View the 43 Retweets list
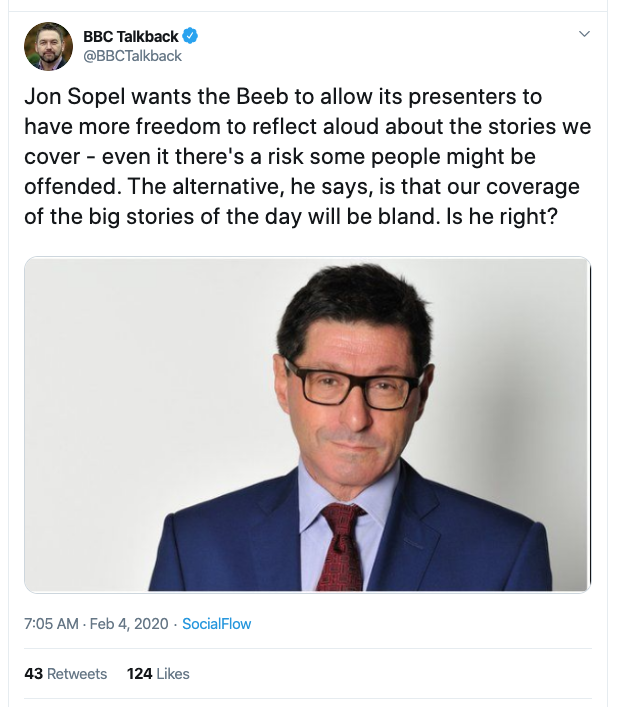621x707 pixels. (66, 674)
